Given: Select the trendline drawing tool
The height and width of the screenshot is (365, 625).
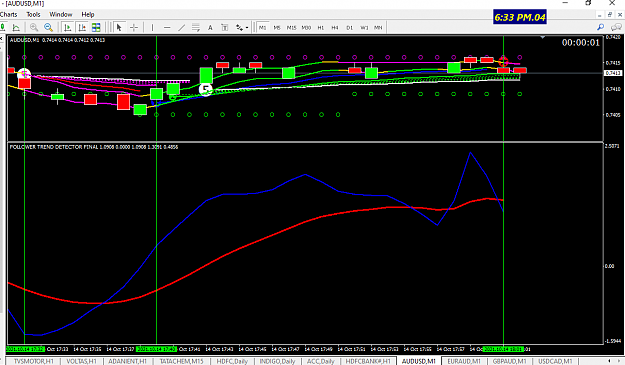Looking at the screenshot, I should (x=181, y=27).
